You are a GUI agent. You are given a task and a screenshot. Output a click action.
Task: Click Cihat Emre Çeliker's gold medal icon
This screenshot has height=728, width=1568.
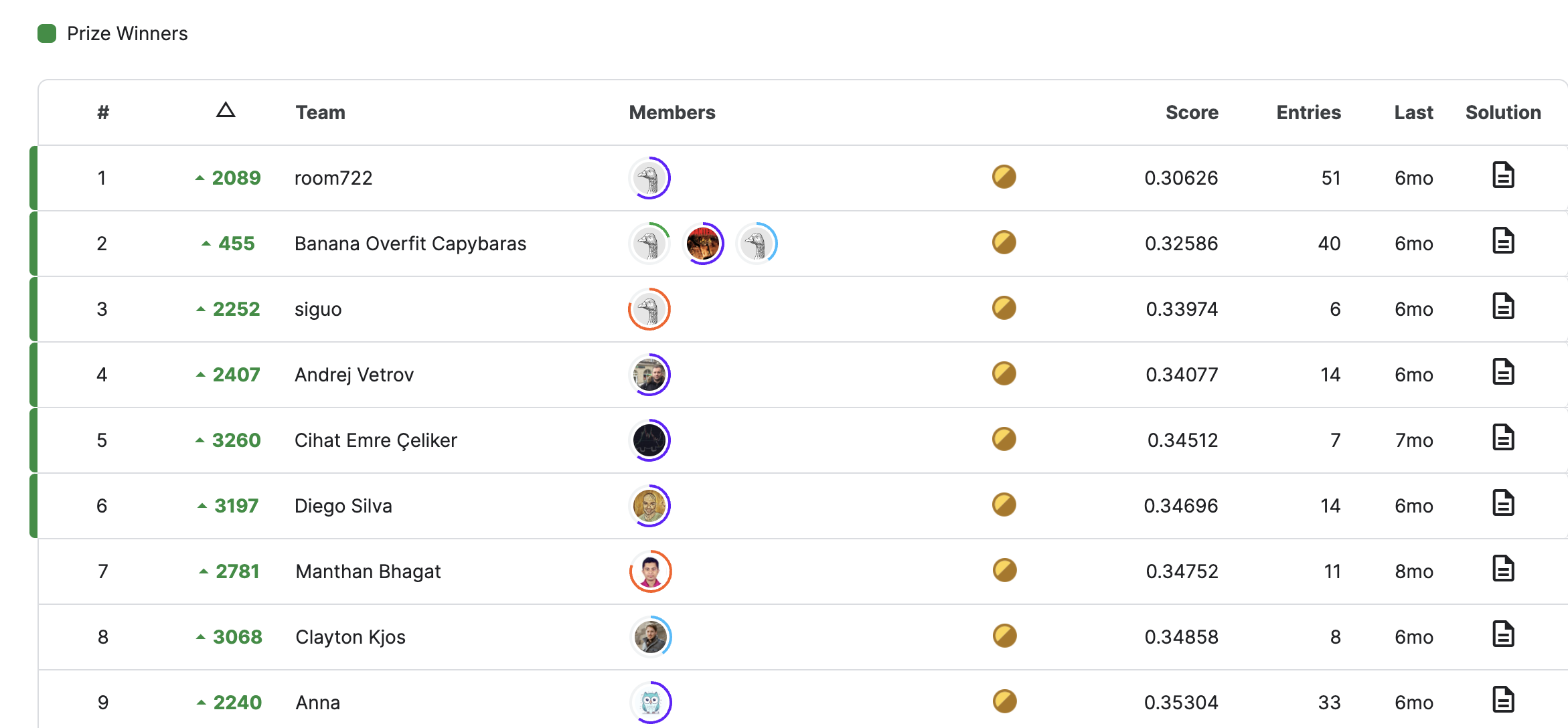coord(1004,439)
